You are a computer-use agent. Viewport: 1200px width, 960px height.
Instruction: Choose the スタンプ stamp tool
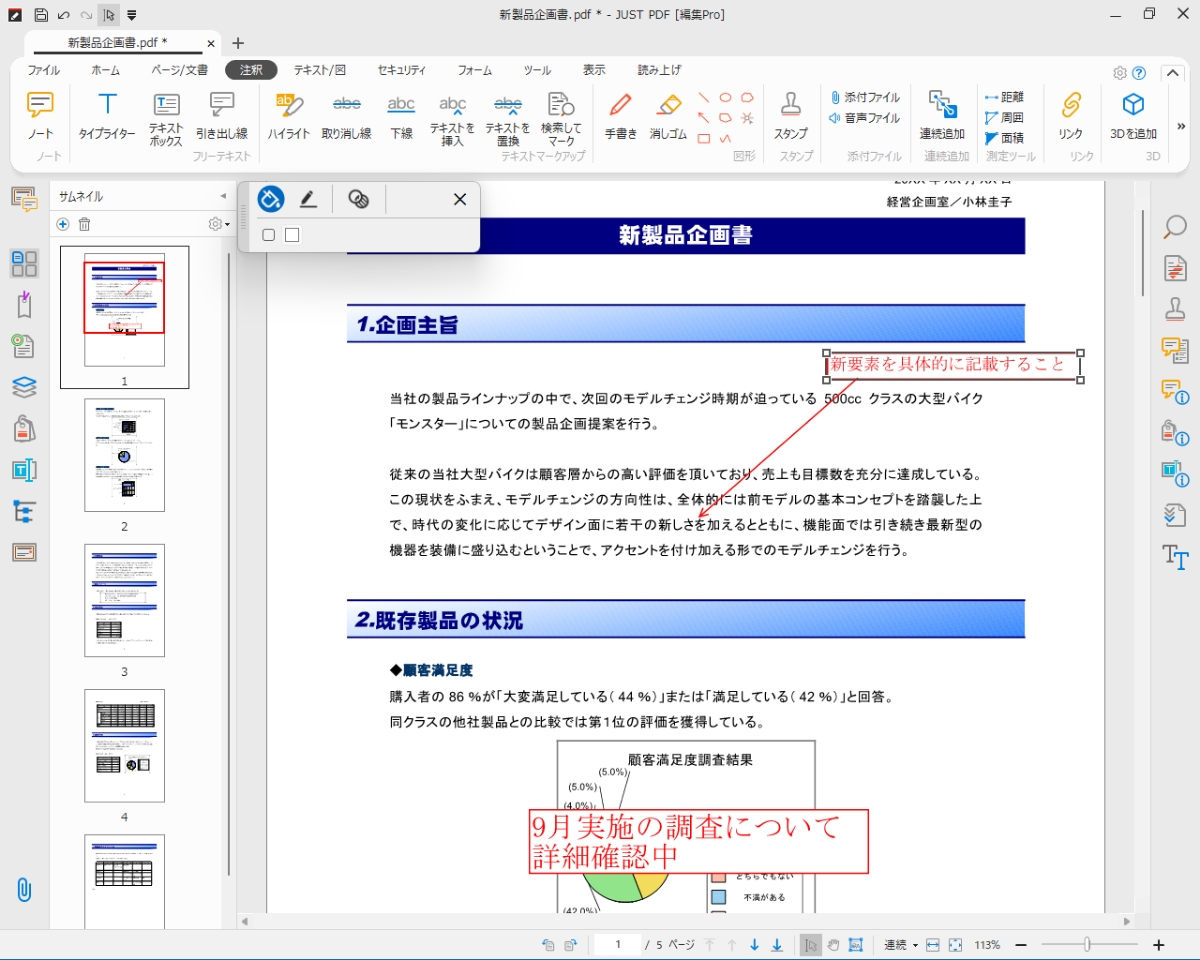(790, 116)
